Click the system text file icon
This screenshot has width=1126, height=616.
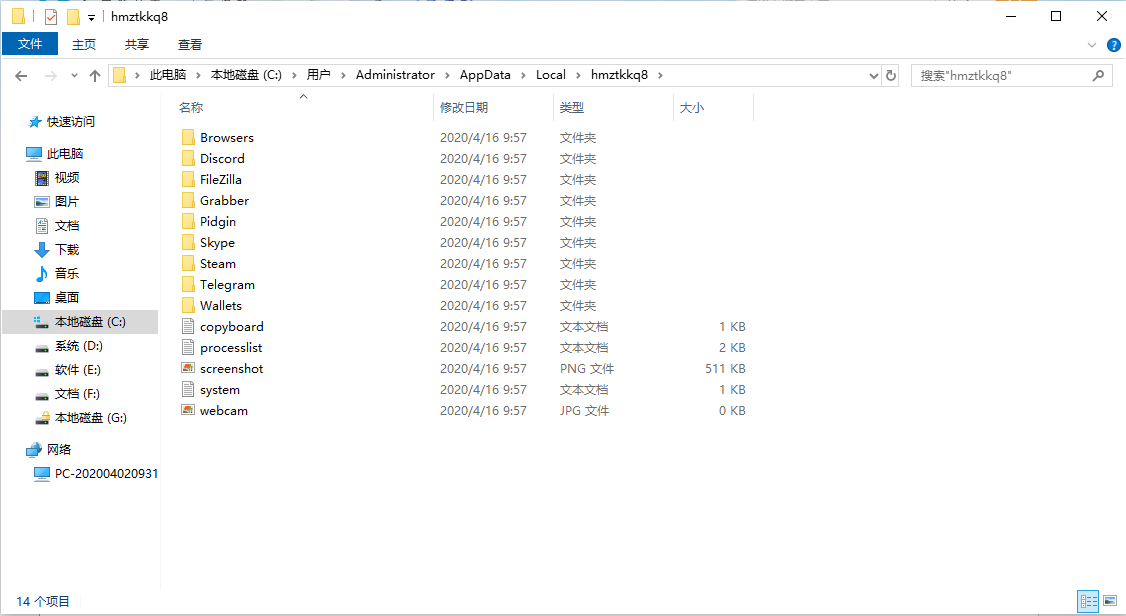click(x=188, y=389)
